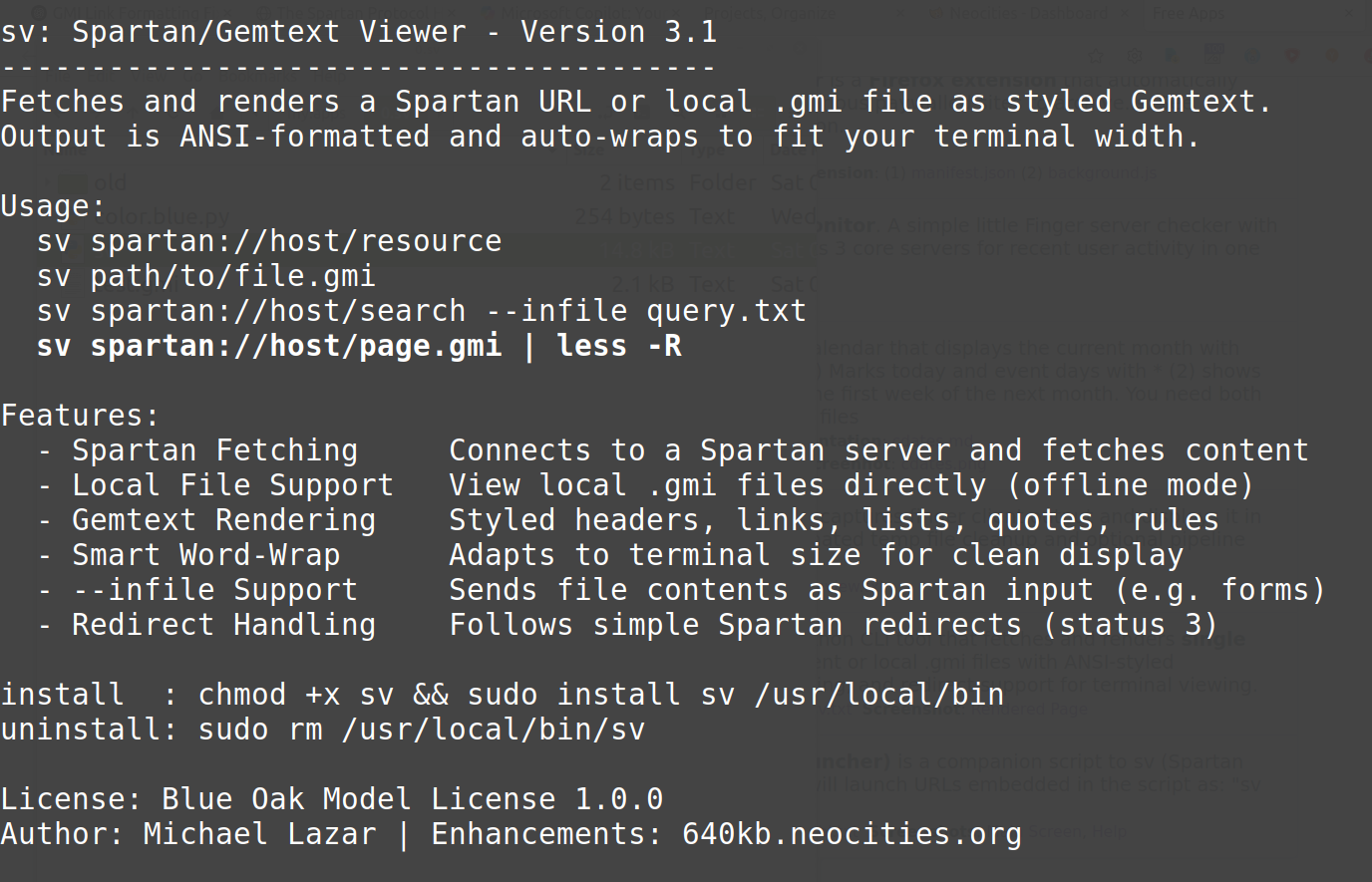Click the "--infile Support" feature name
This screenshot has height=882, width=1372.
coord(214,590)
